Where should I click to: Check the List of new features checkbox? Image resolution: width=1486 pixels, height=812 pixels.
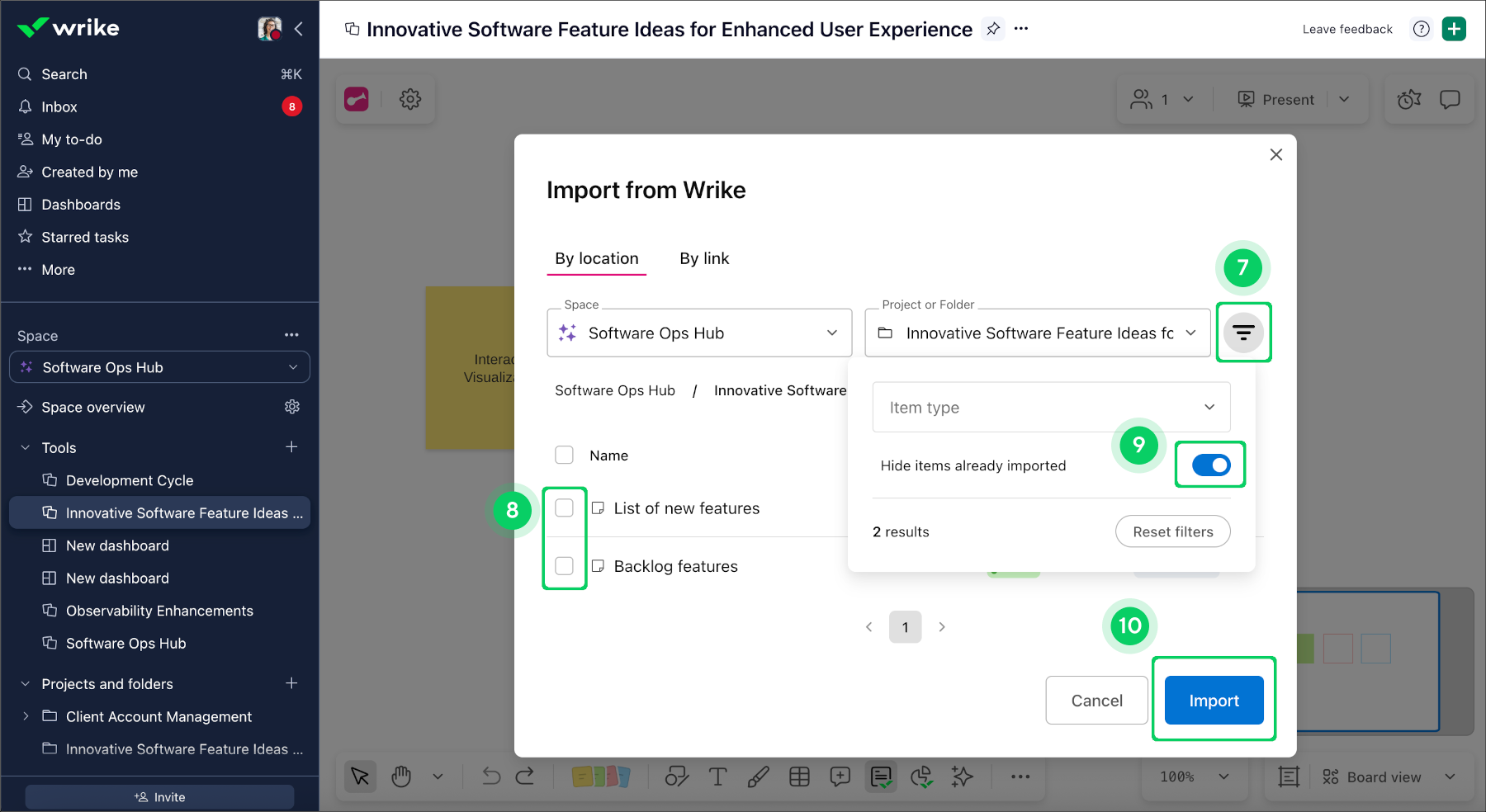coord(565,508)
